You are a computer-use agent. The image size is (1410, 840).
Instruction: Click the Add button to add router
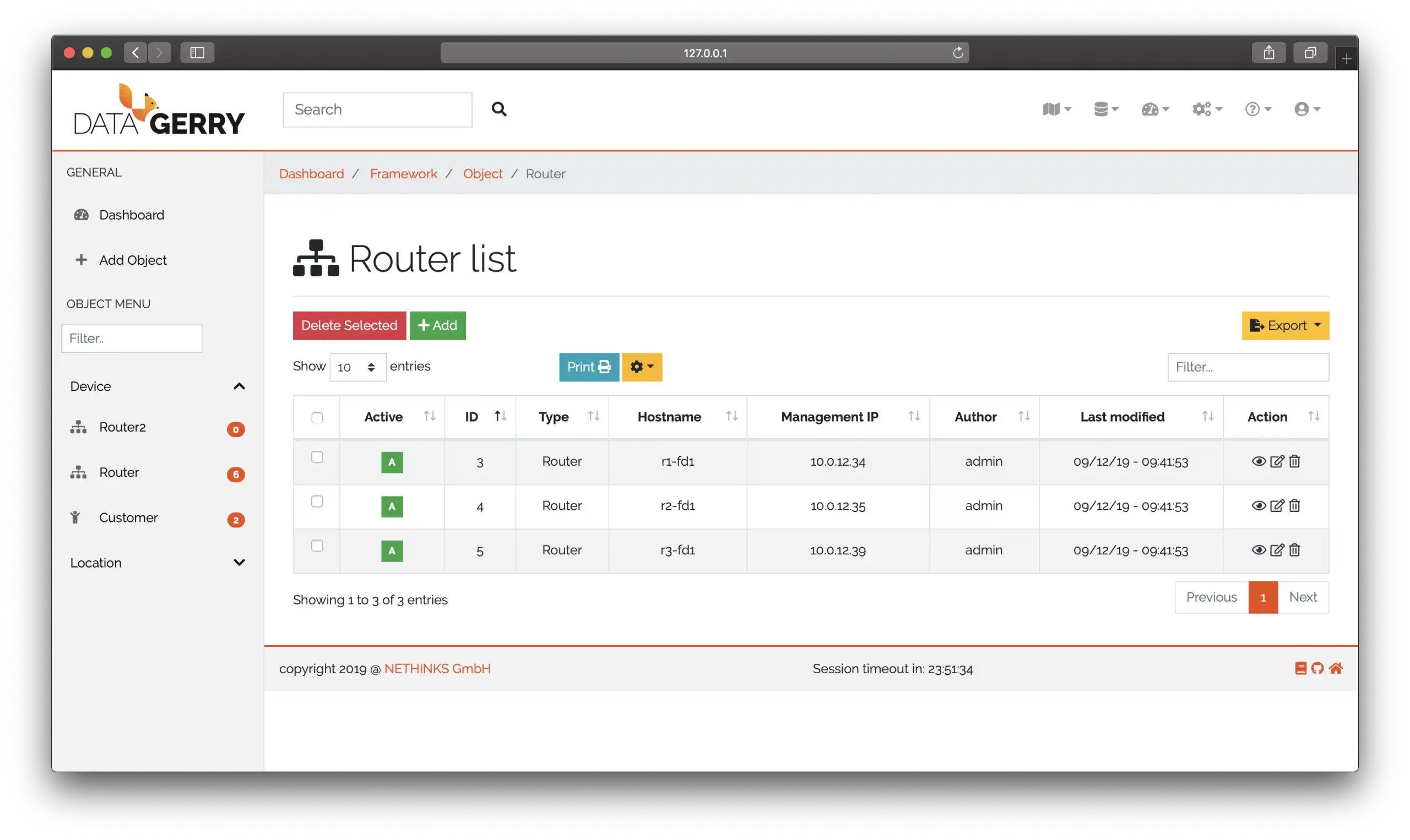[x=437, y=324]
